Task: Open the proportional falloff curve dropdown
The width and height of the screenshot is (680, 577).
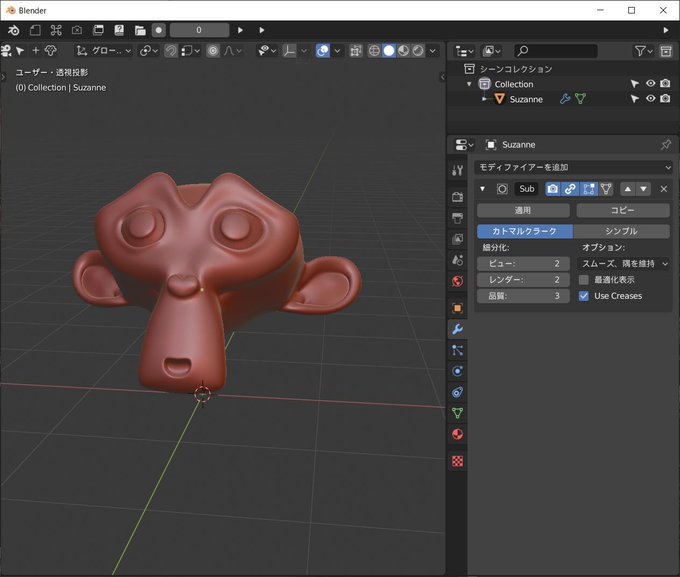Action: click(x=233, y=51)
